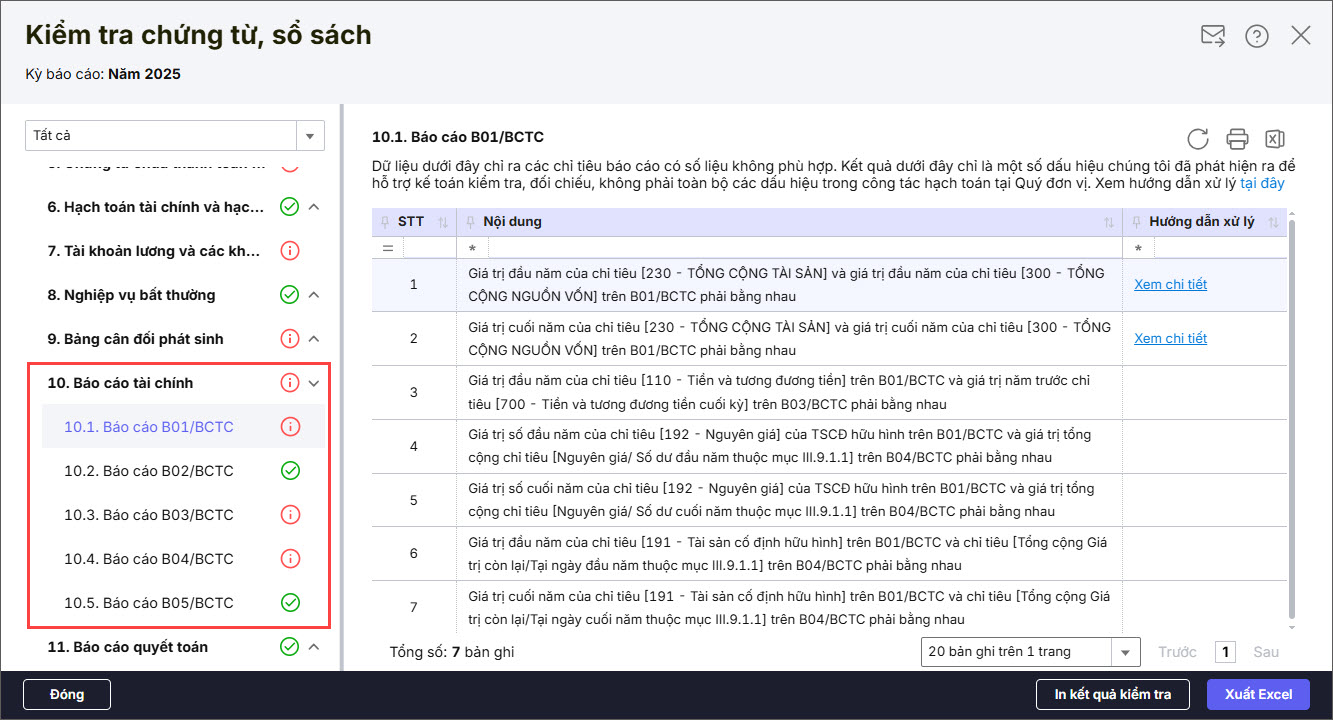Click green check icon beside 10.2 Báo cáo B02/BCTC
This screenshot has height=720, width=1333.
tap(290, 471)
